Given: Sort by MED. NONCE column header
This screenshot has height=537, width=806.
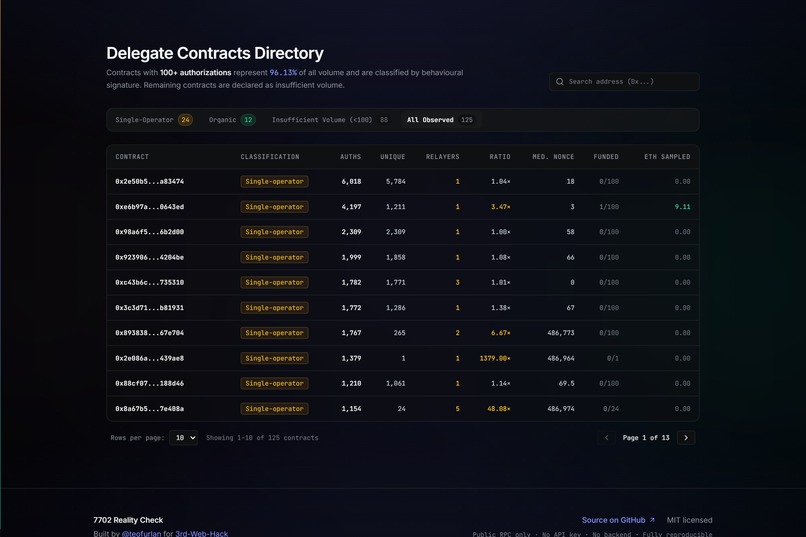Looking at the screenshot, I should (x=553, y=157).
